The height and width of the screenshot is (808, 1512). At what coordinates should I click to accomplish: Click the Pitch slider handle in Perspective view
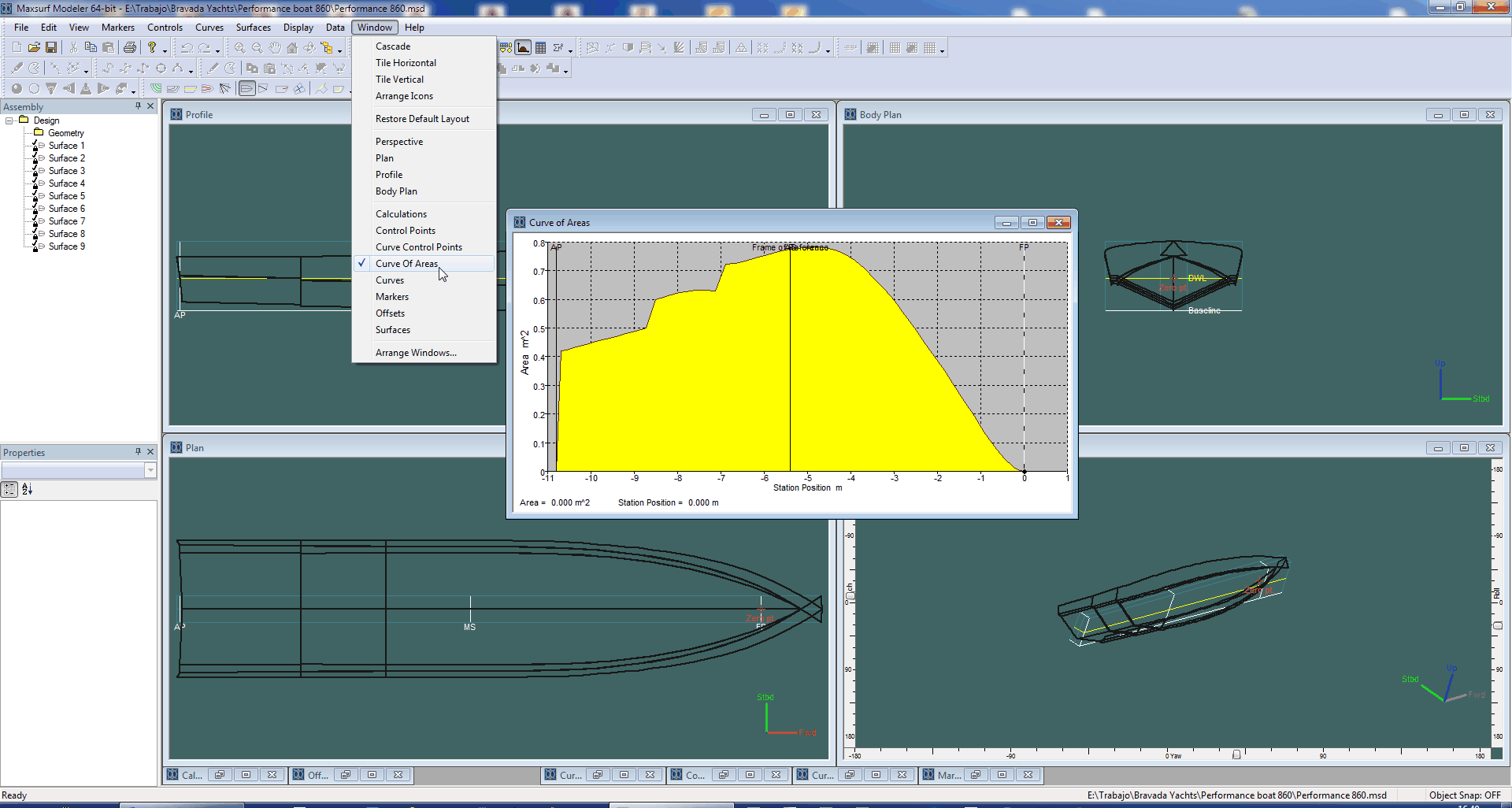(x=850, y=595)
